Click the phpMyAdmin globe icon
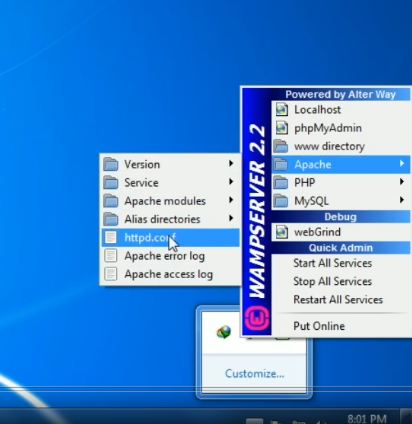This screenshot has width=412, height=424. coord(282,128)
